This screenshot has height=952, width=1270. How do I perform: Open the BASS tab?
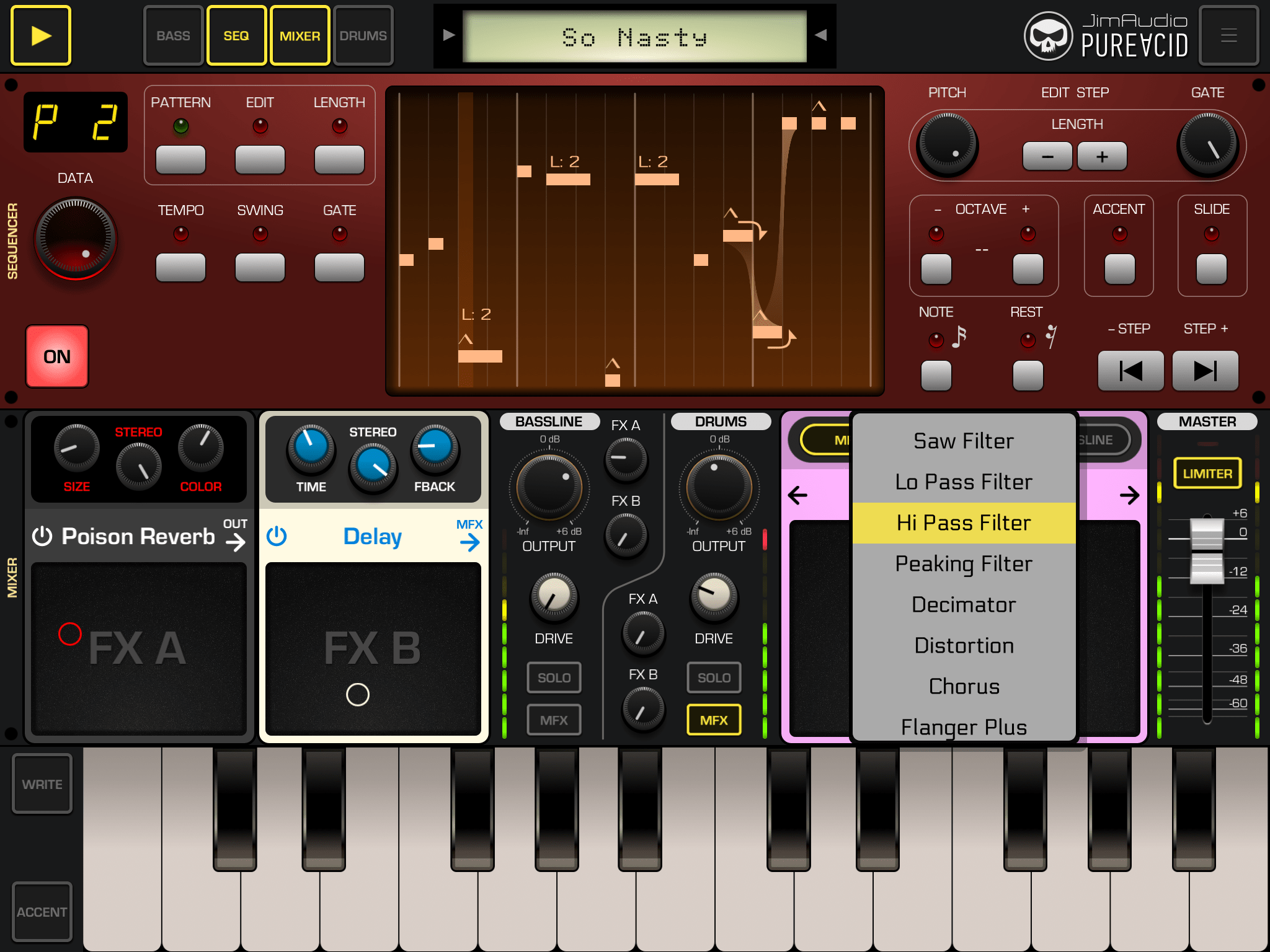173,36
